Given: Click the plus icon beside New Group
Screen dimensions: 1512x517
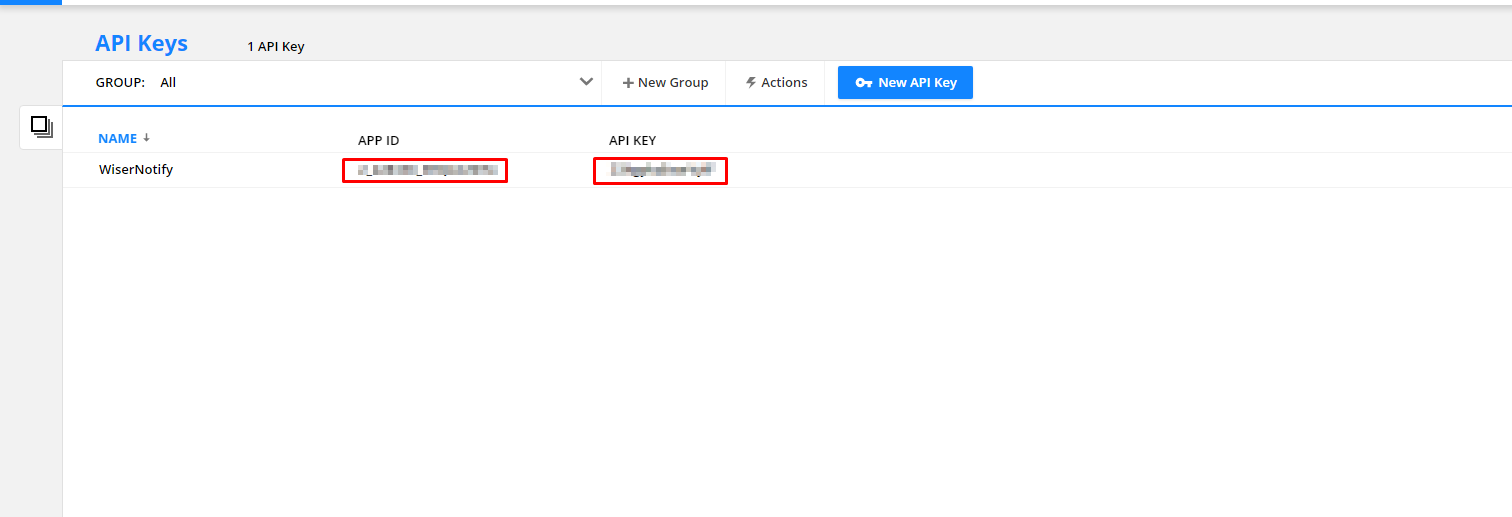Looking at the screenshot, I should click(628, 83).
